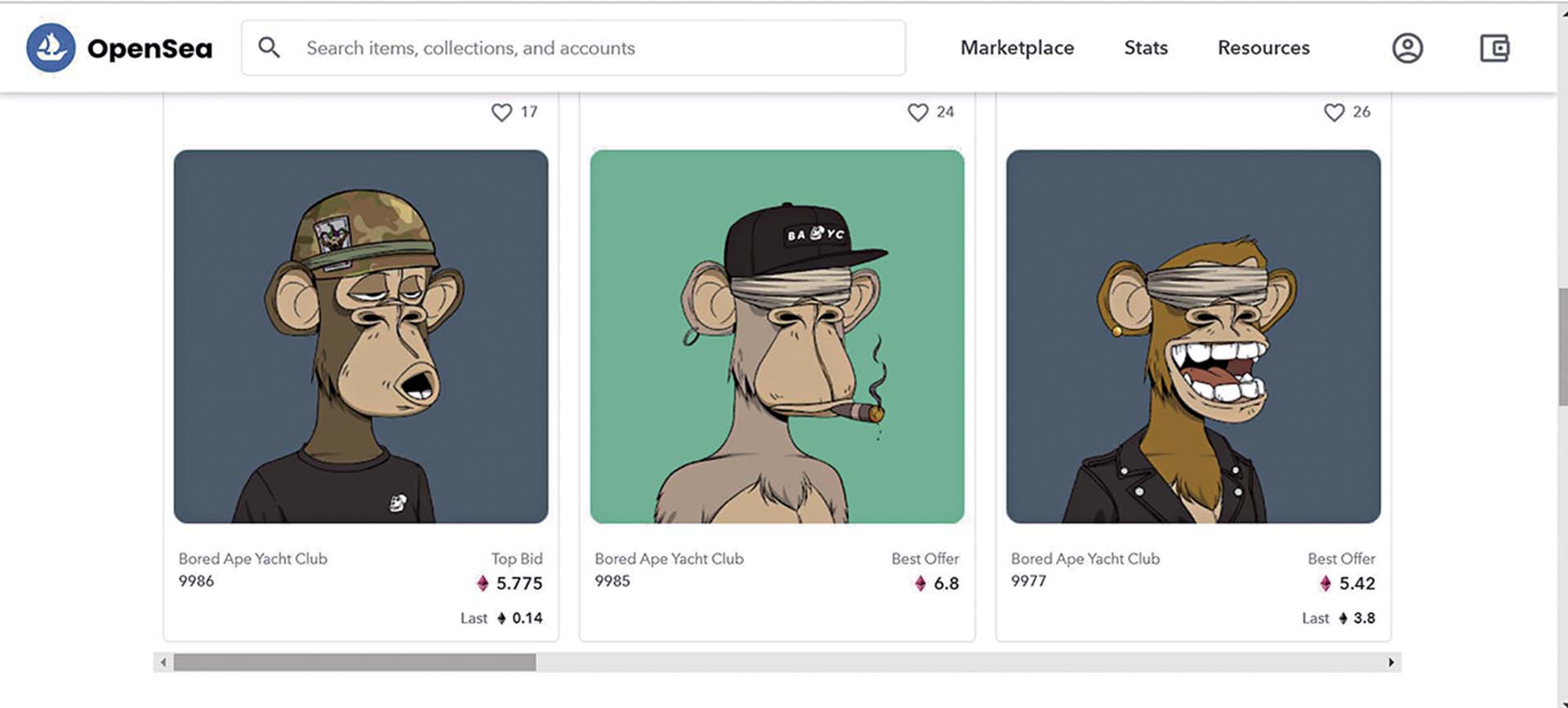
Task: Click Bored Ape Yacht Club link above 9977
Action: [x=1085, y=559]
